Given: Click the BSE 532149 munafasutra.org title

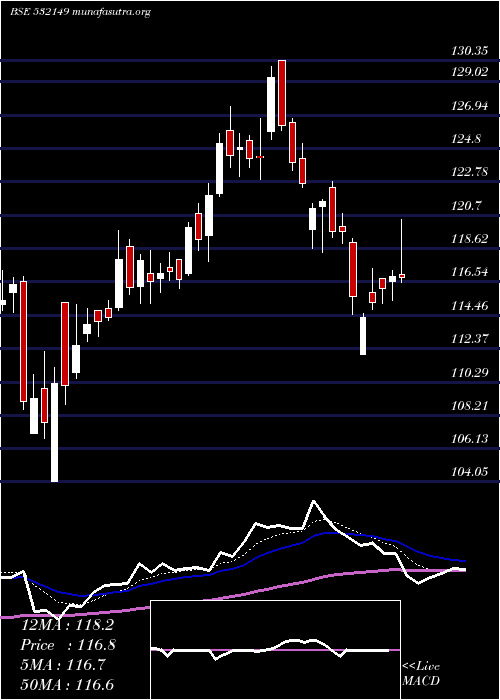Looking at the screenshot, I should (80, 12).
